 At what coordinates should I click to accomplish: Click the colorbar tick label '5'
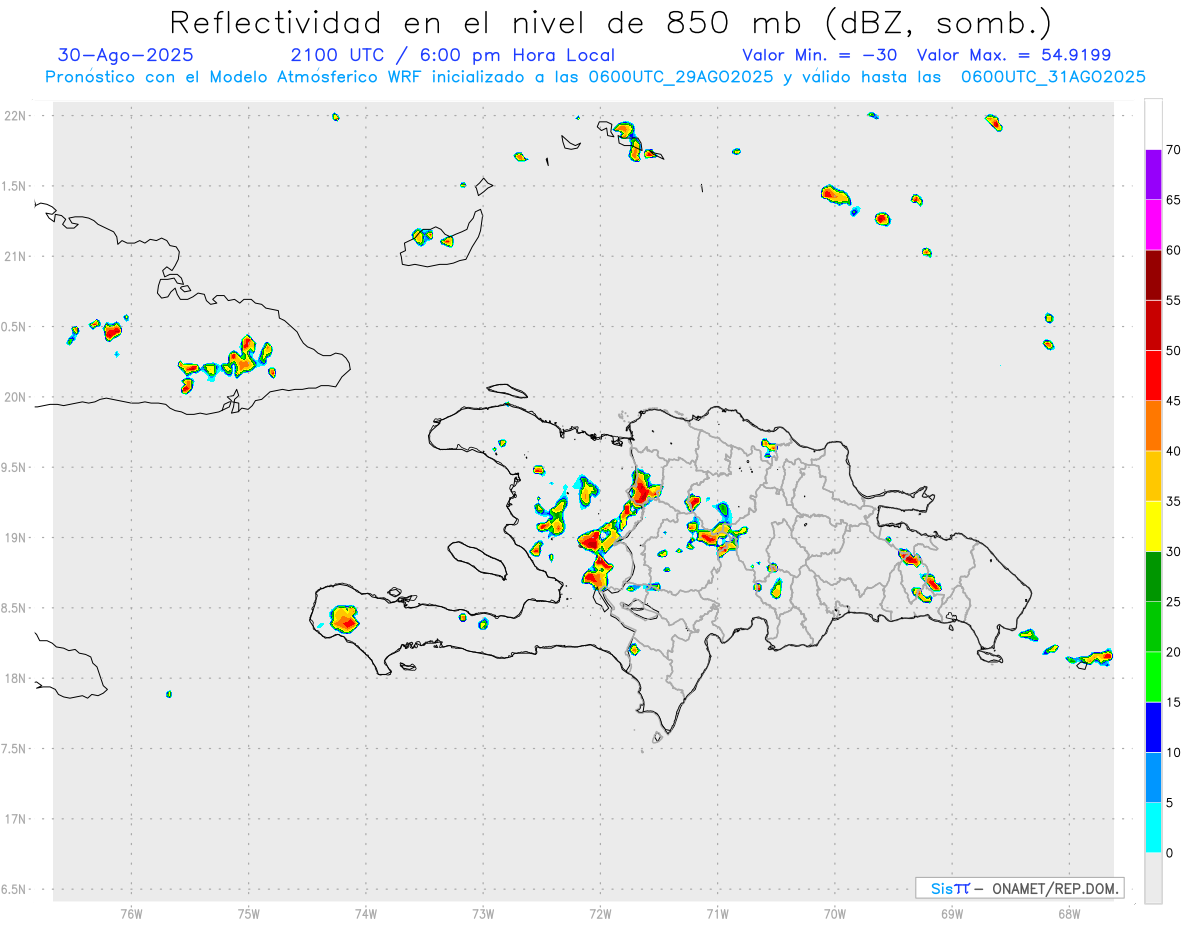pos(1169,803)
